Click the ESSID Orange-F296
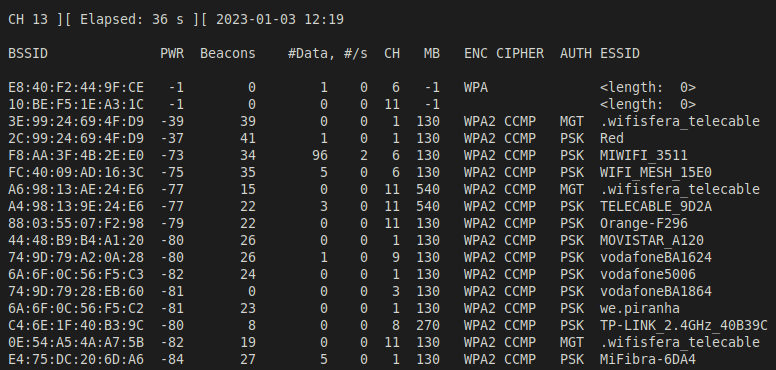Viewport: 776px width, 370px height. tap(644, 223)
